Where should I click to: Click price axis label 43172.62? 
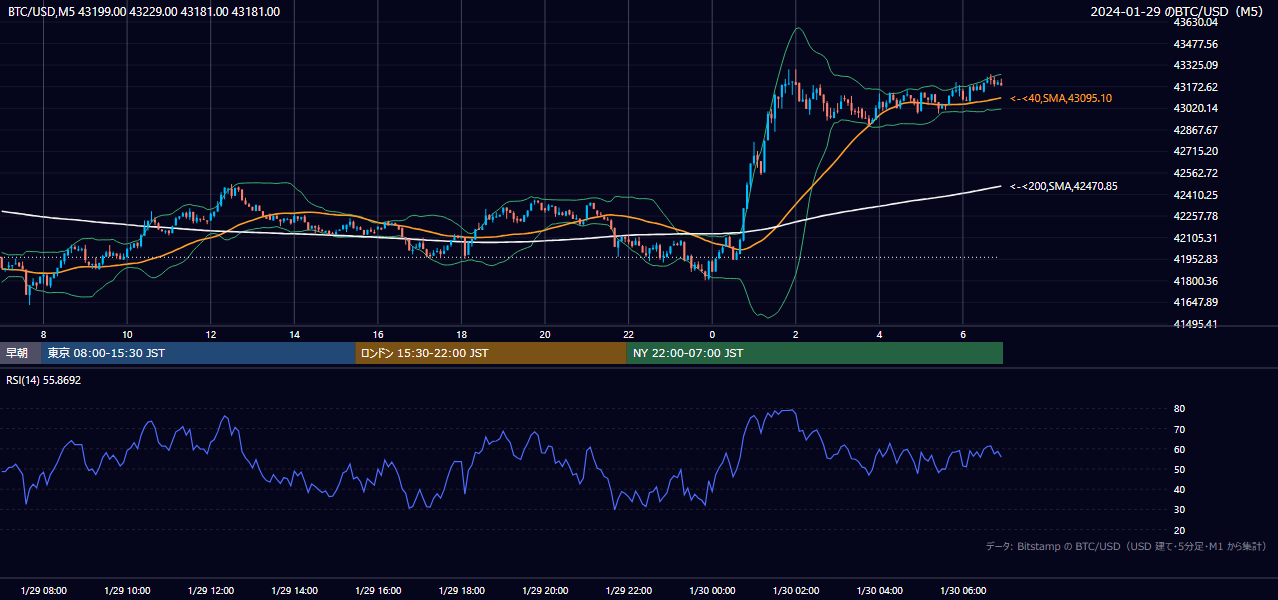click(1196, 87)
